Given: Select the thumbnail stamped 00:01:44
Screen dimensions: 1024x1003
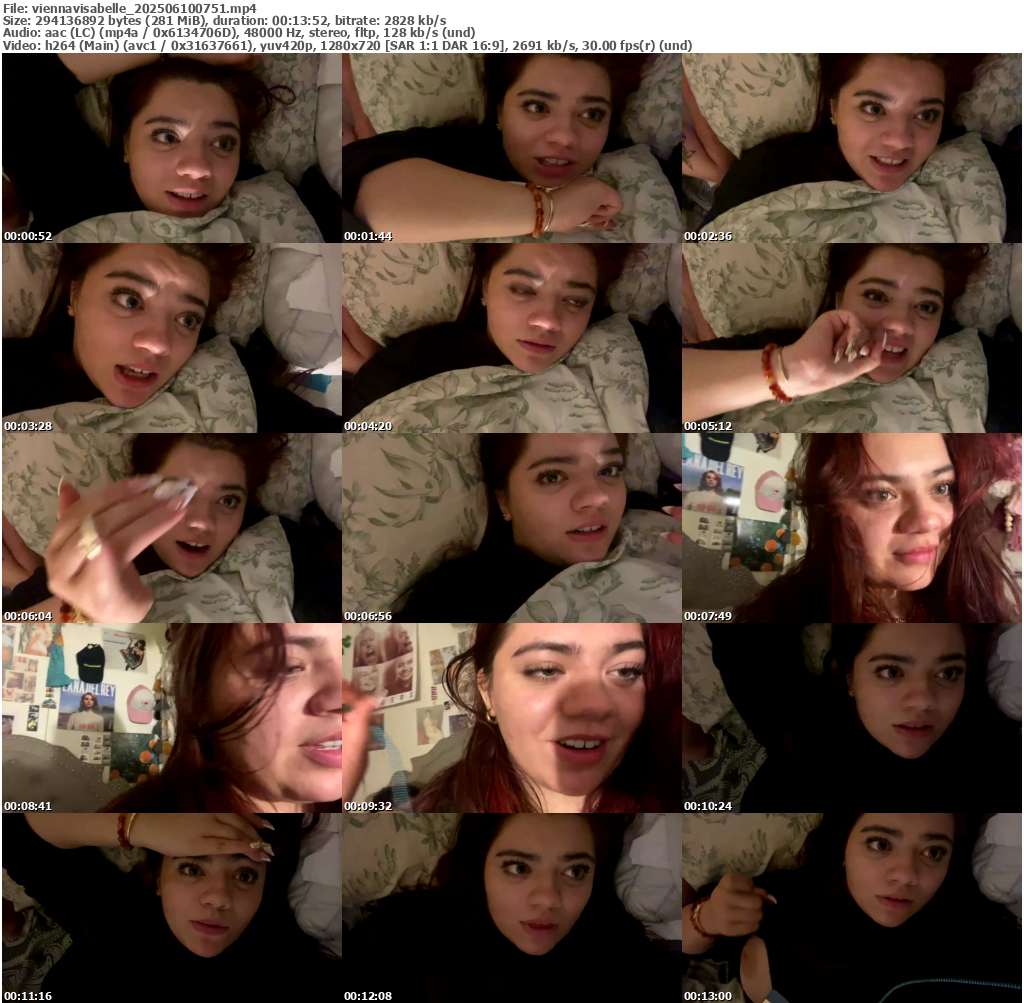Looking at the screenshot, I should click(x=512, y=148).
